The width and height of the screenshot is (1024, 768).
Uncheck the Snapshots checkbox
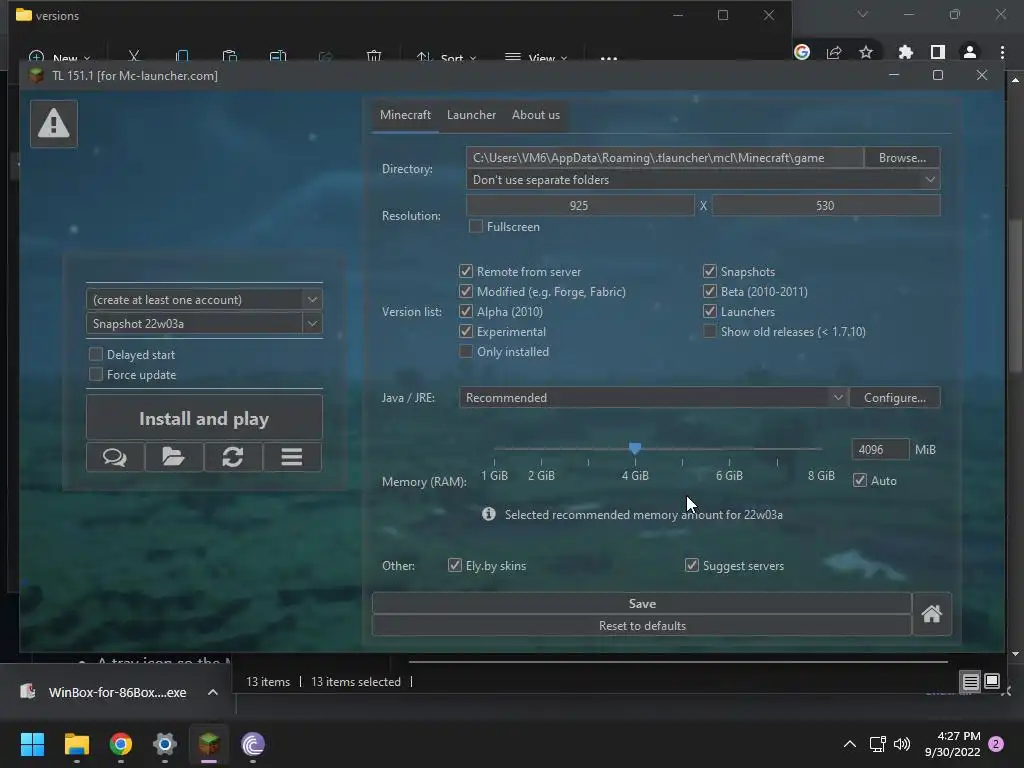pos(709,271)
